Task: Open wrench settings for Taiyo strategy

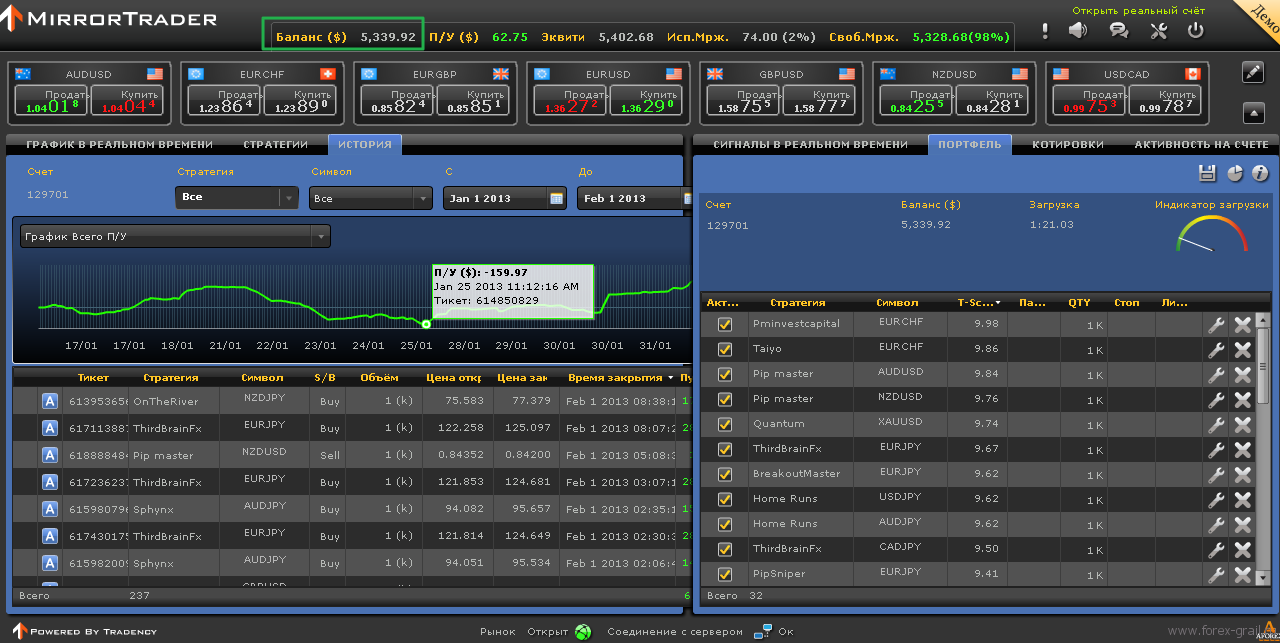Action: coord(1216,349)
